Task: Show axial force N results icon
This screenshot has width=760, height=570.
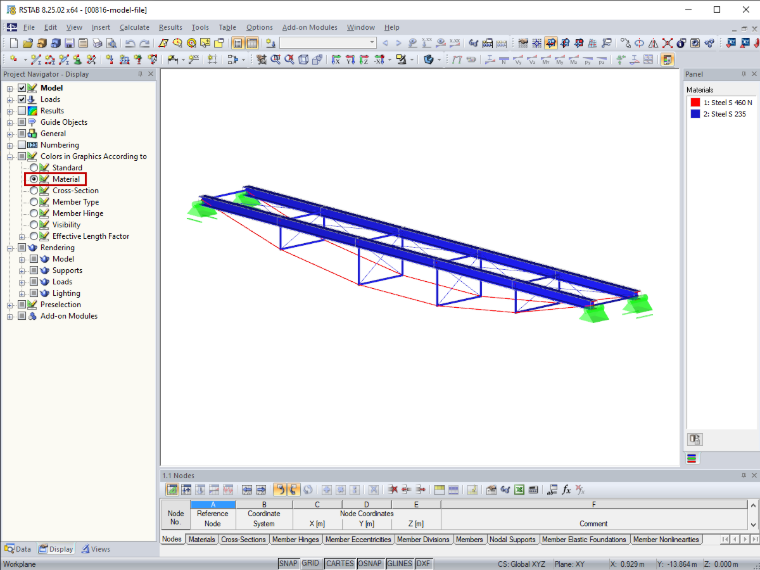Action: pyautogui.click(x=504, y=60)
